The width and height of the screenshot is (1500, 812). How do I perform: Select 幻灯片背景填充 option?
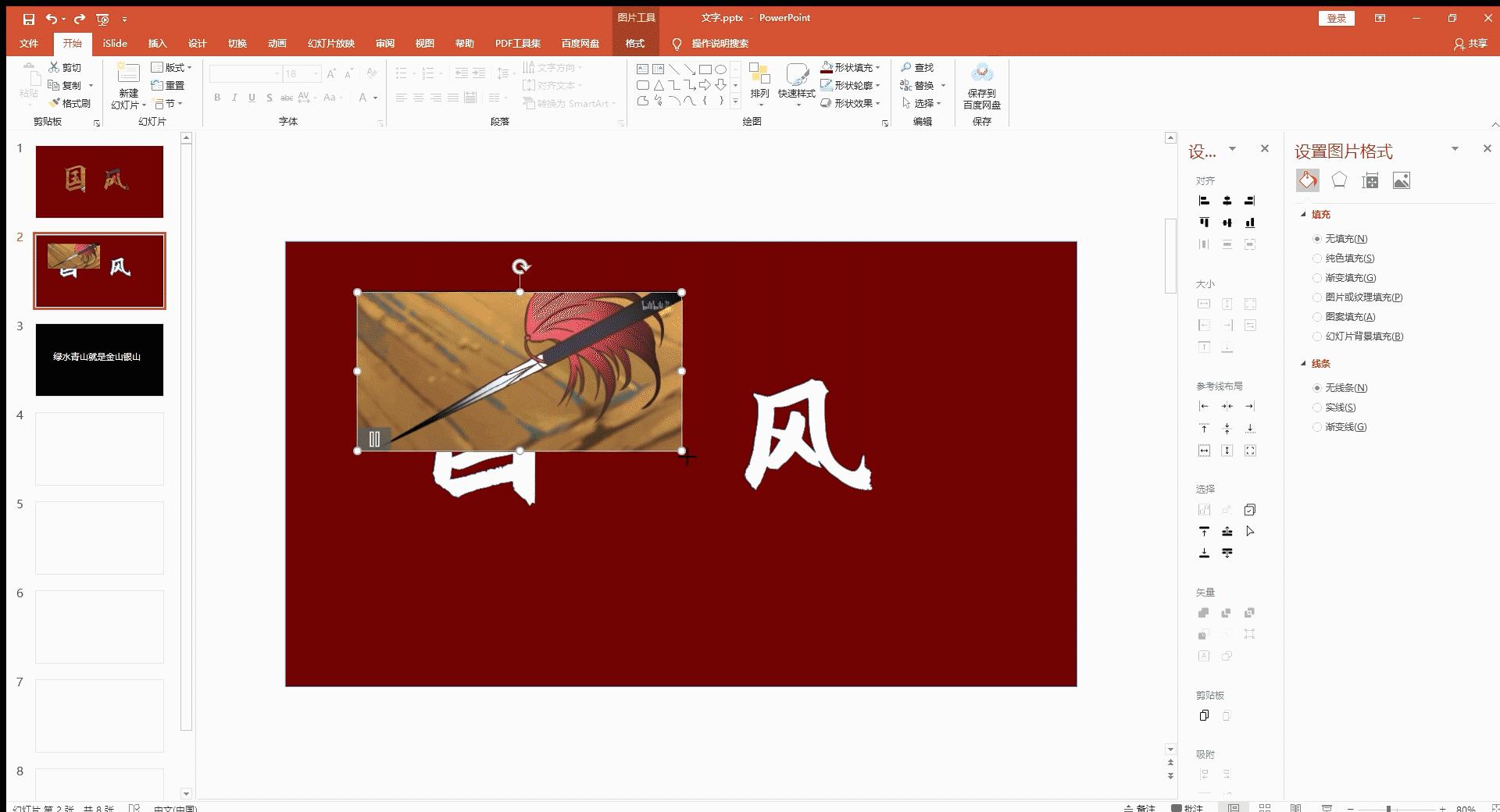[x=1359, y=337]
